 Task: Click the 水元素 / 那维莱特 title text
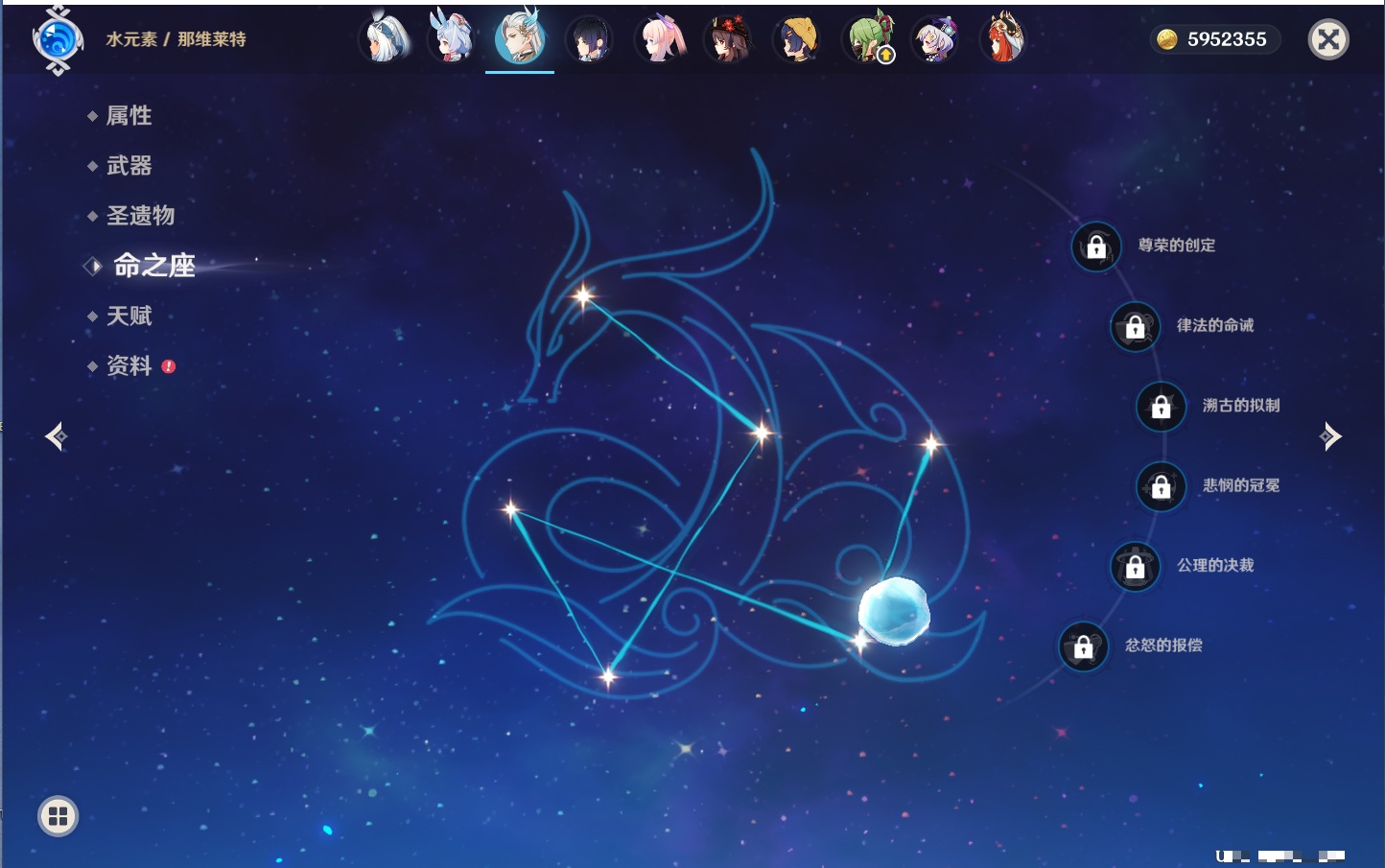click(176, 39)
